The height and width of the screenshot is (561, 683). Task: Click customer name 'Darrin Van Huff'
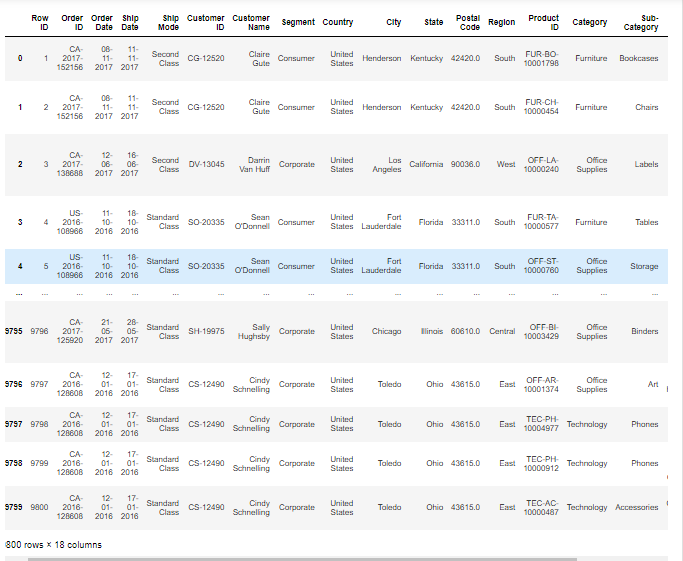click(x=254, y=165)
